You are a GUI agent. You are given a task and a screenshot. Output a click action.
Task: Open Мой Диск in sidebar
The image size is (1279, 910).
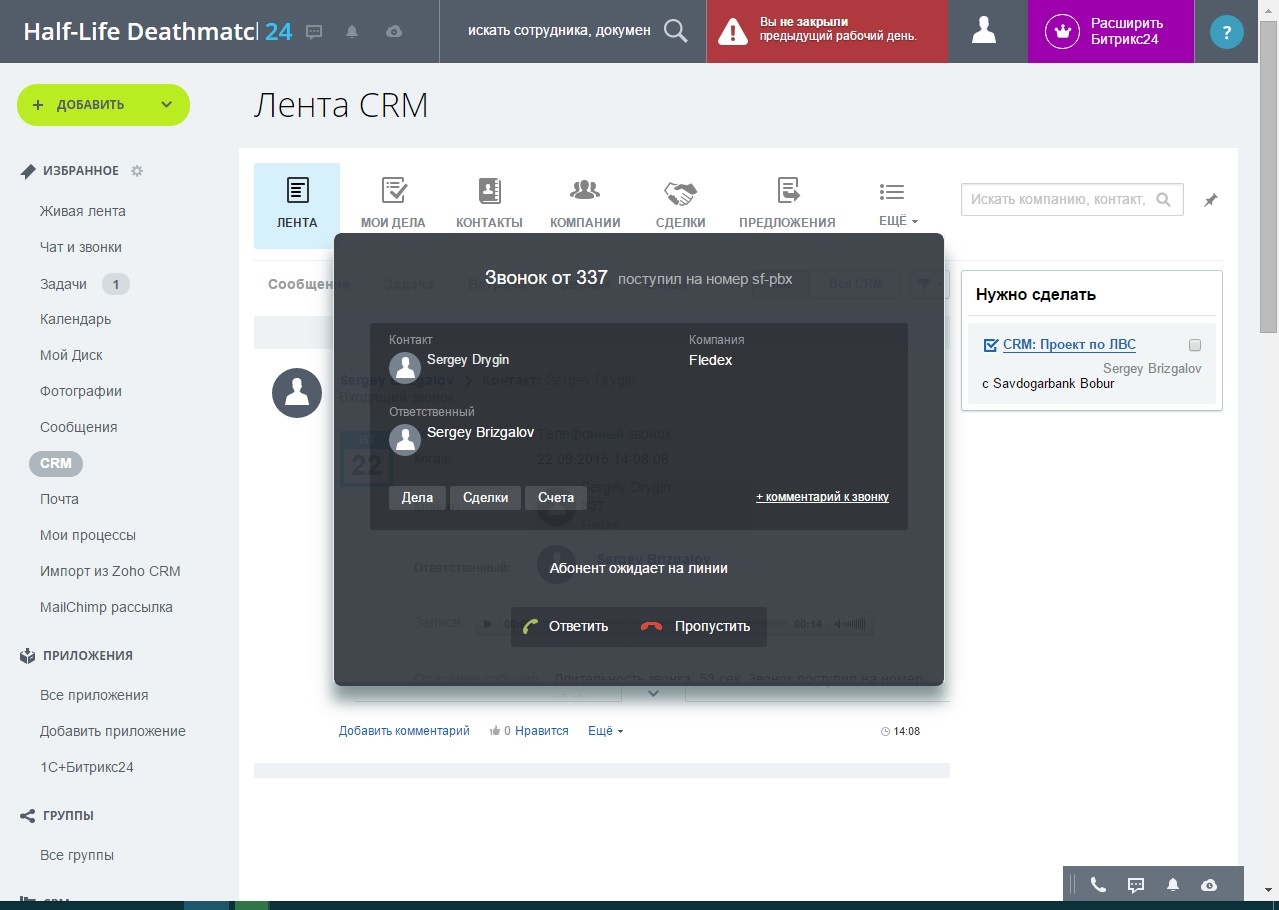[71, 355]
